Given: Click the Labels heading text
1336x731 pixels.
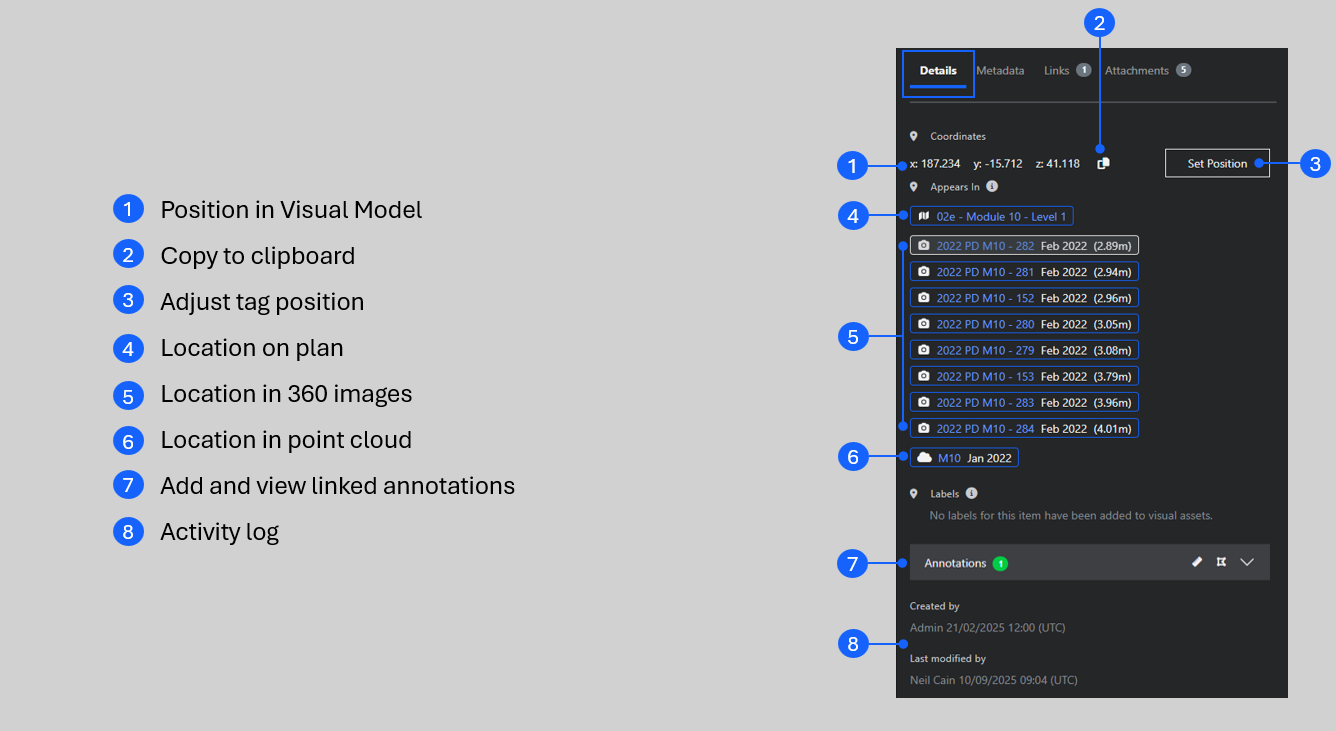Looking at the screenshot, I should (945, 494).
